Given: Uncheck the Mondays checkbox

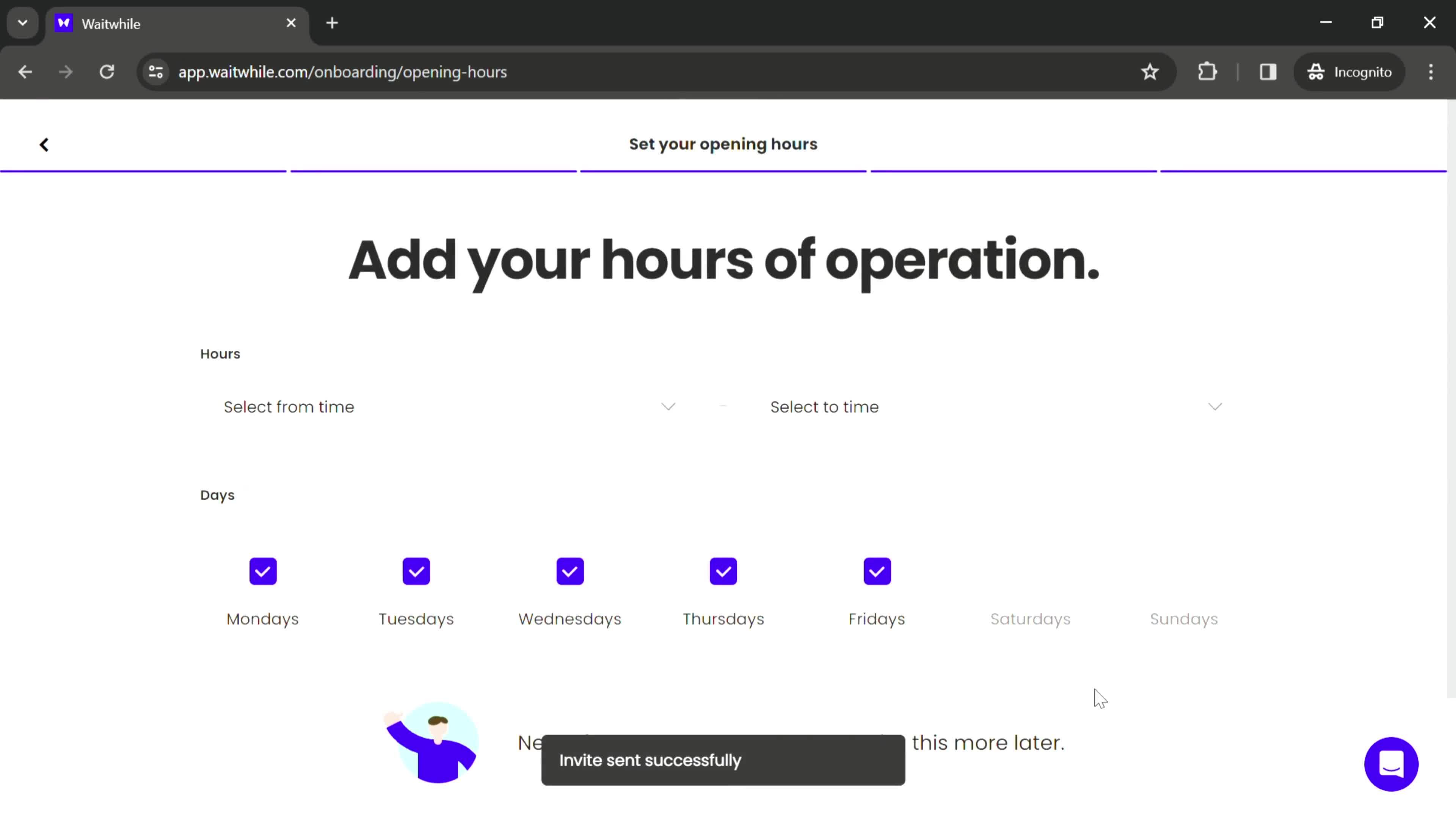Looking at the screenshot, I should click(x=263, y=571).
